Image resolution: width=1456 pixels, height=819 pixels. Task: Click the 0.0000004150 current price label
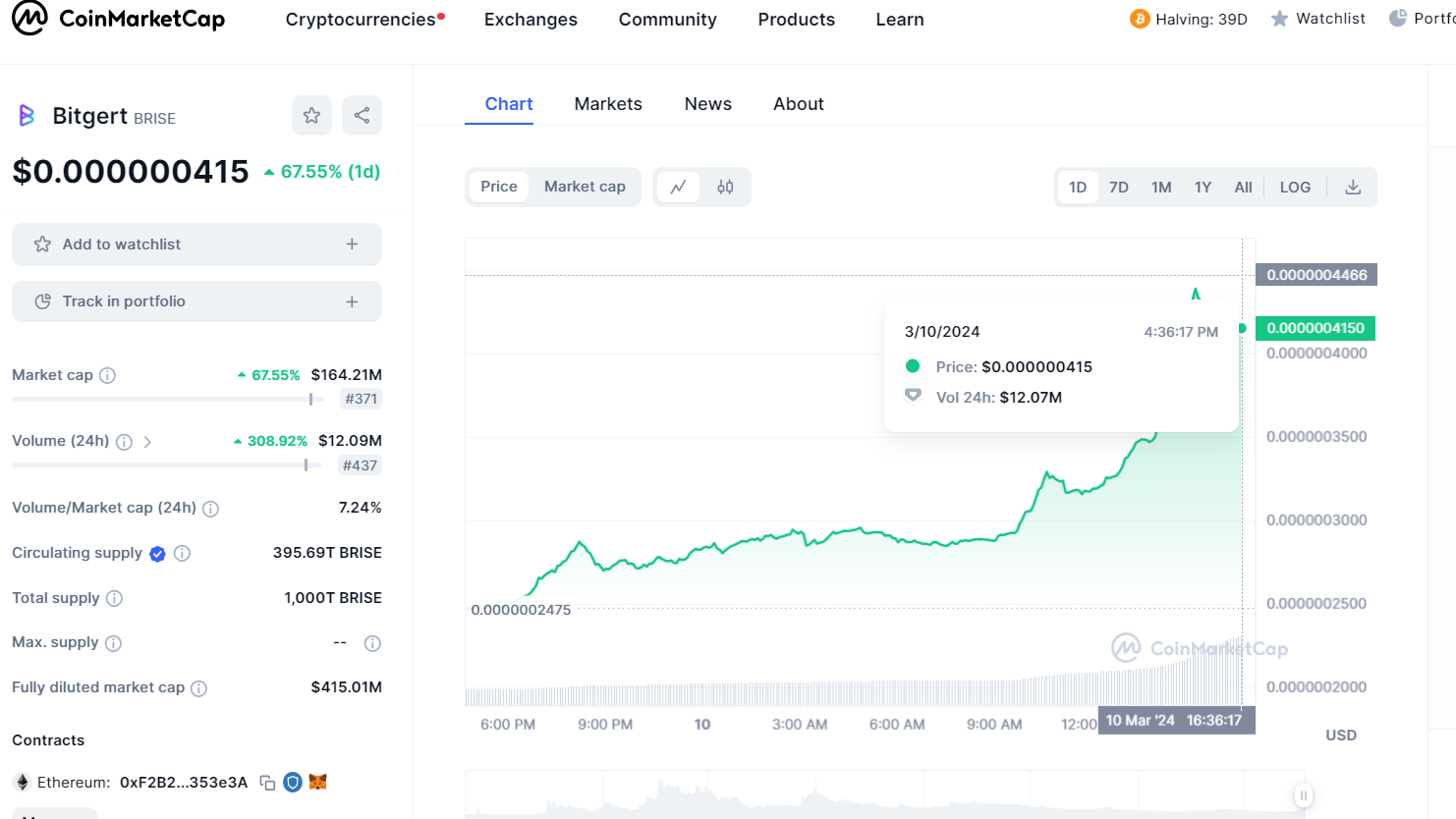[x=1316, y=328]
